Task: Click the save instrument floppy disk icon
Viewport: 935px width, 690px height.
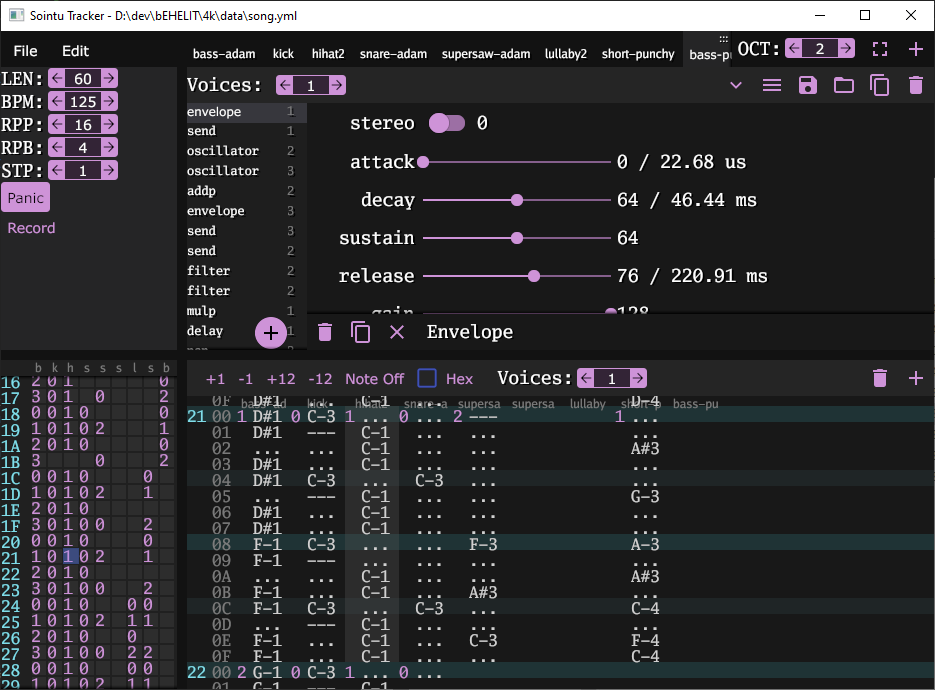Action: point(808,86)
